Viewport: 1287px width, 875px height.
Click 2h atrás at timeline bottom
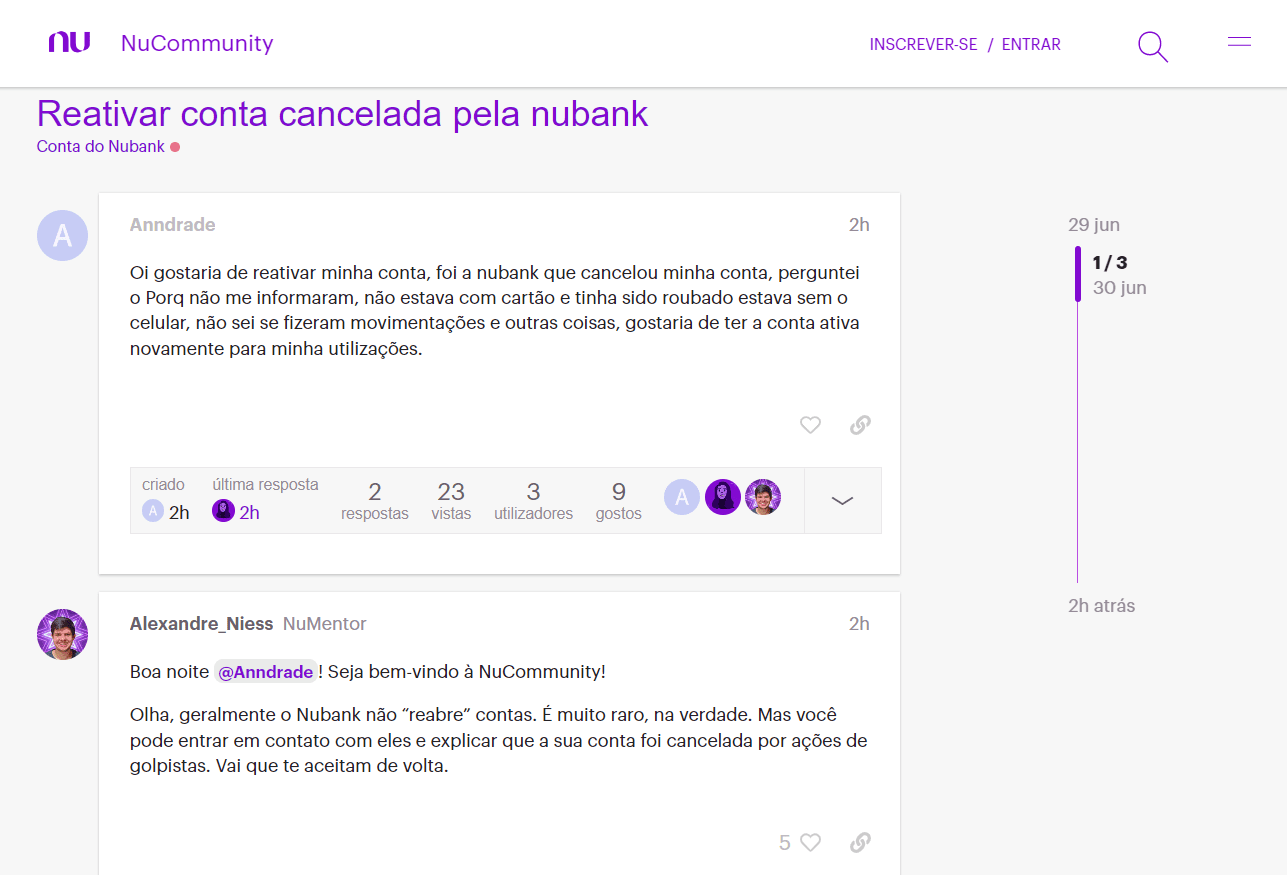point(1101,606)
